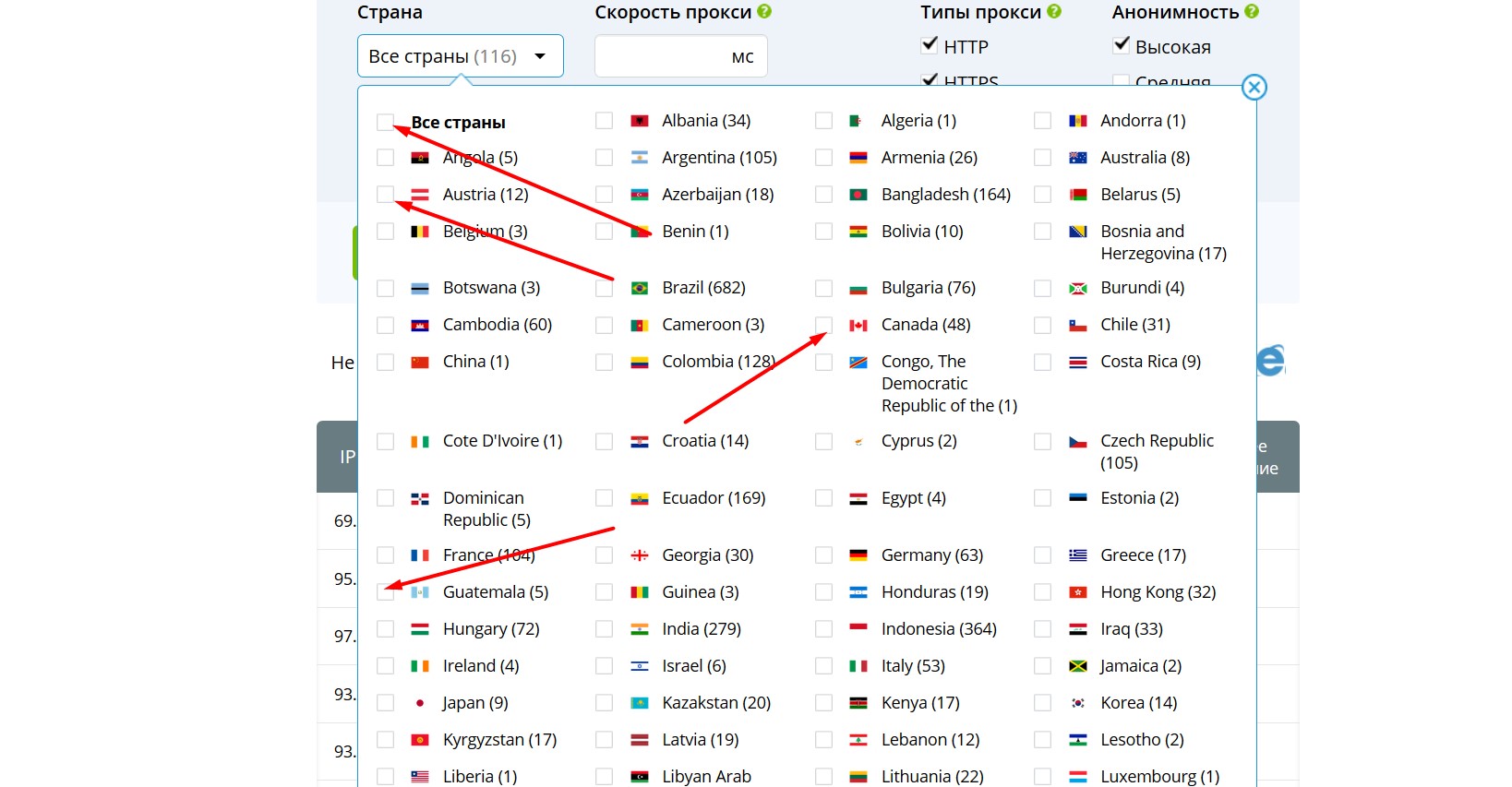Screen dimensions: 1512x787
Task: Click the Czech Republic flag icon
Action: click(x=1078, y=441)
